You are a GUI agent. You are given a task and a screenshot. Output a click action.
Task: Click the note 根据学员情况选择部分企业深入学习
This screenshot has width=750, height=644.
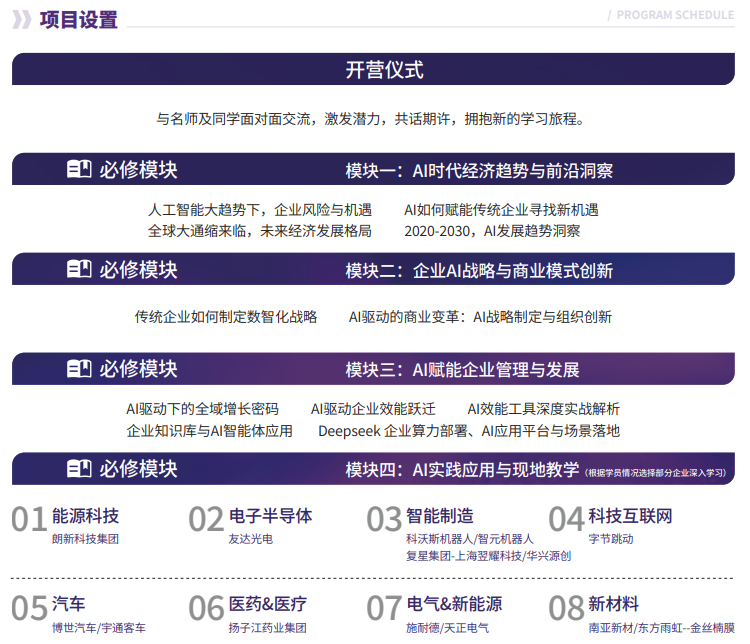655,473
